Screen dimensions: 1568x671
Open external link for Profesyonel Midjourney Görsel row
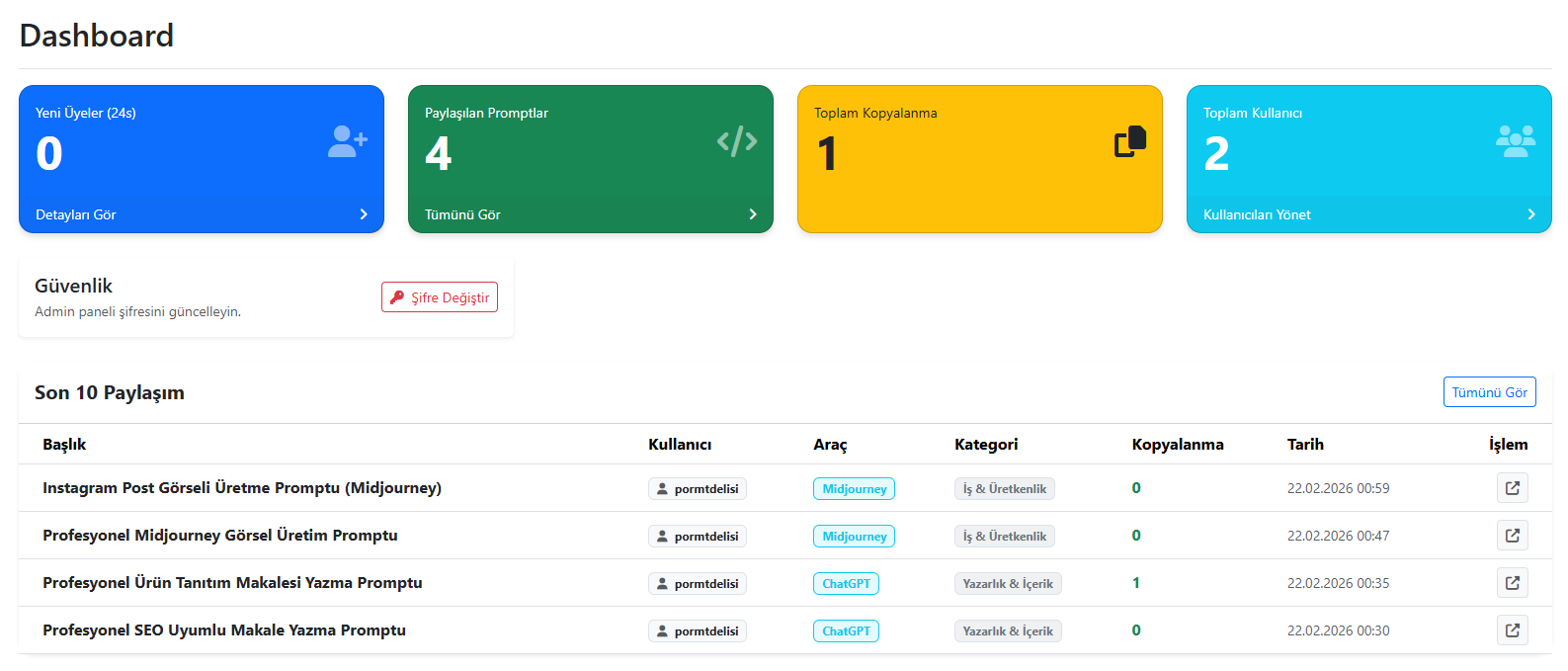point(1513,536)
